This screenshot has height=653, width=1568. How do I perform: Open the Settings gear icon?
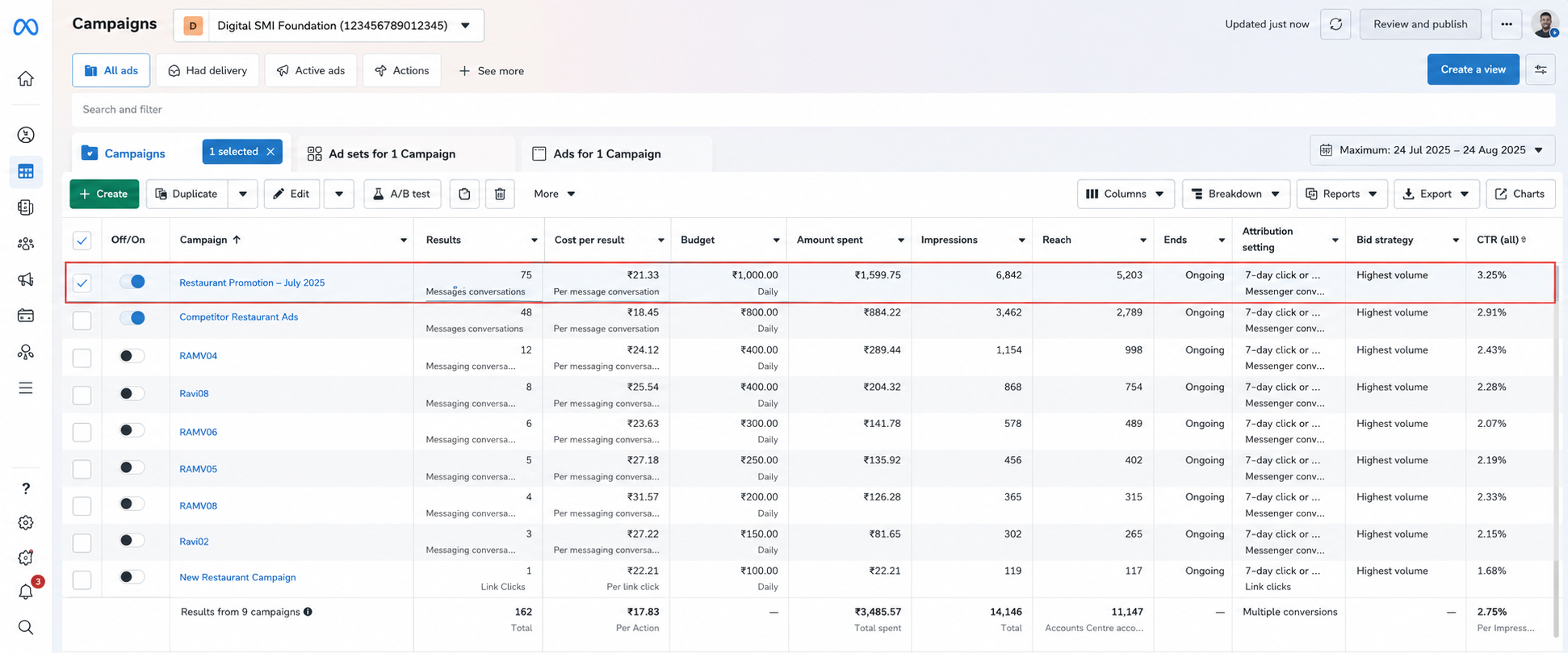click(26, 523)
